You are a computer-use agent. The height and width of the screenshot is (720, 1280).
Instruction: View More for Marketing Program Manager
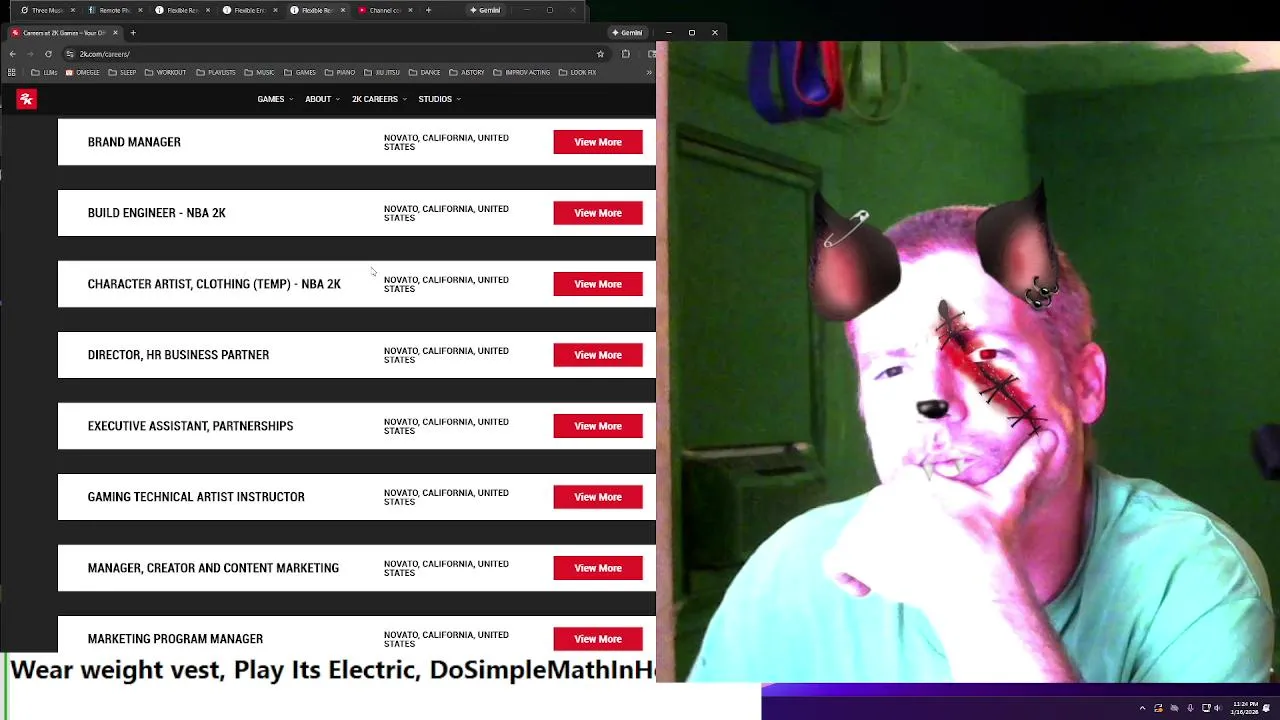pyautogui.click(x=598, y=639)
